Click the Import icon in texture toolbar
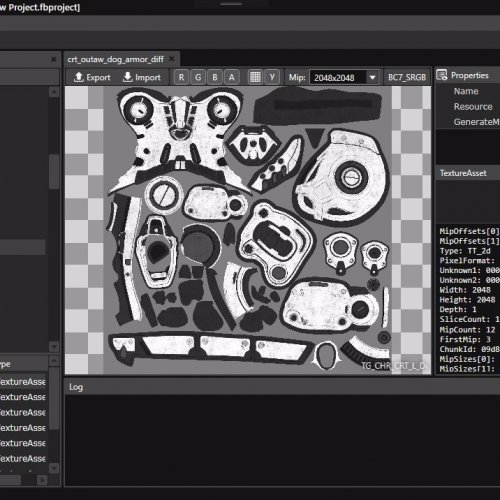The width and height of the screenshot is (500, 500). [x=127, y=77]
